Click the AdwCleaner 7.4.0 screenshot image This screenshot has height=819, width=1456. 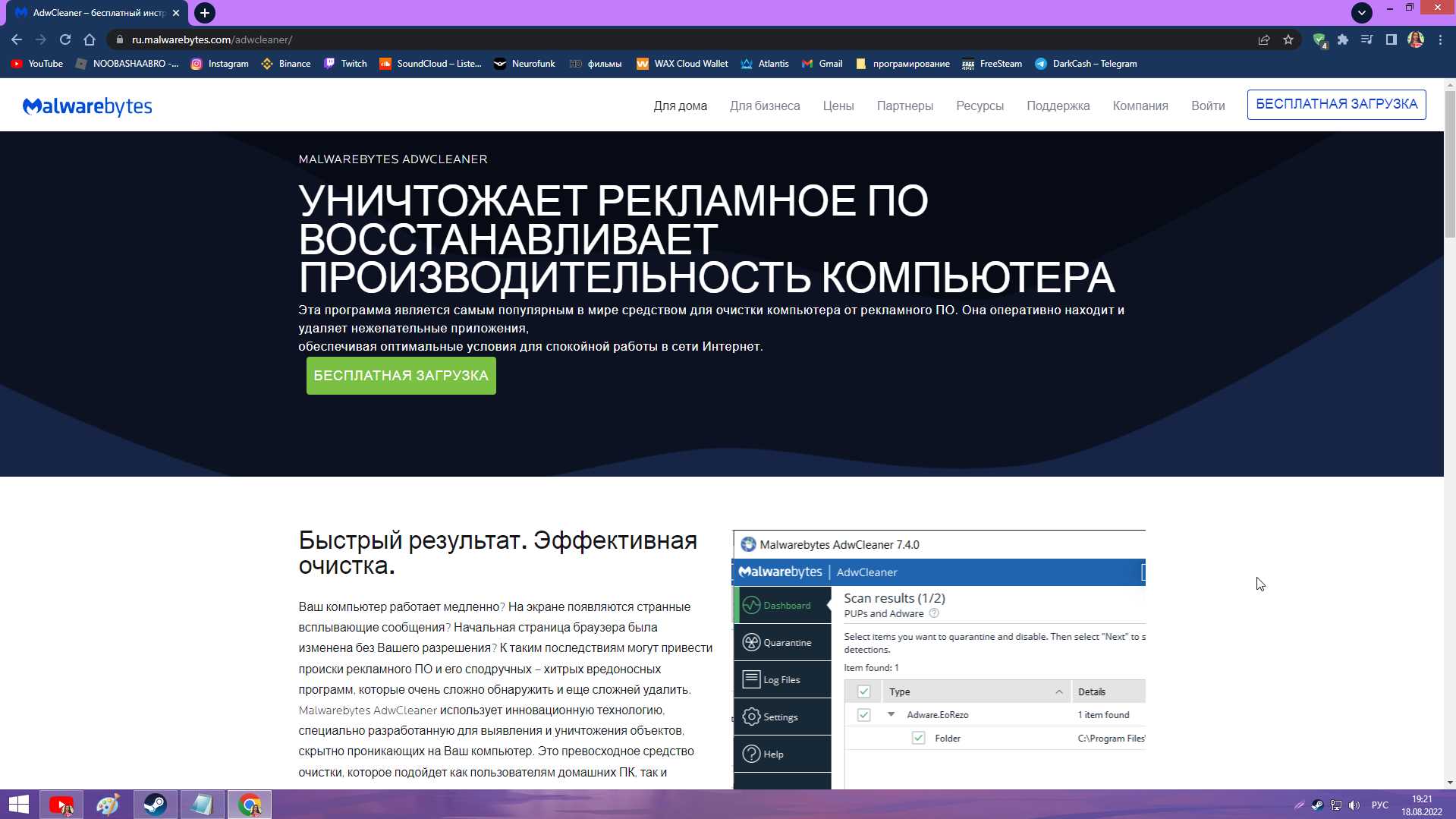[939, 659]
